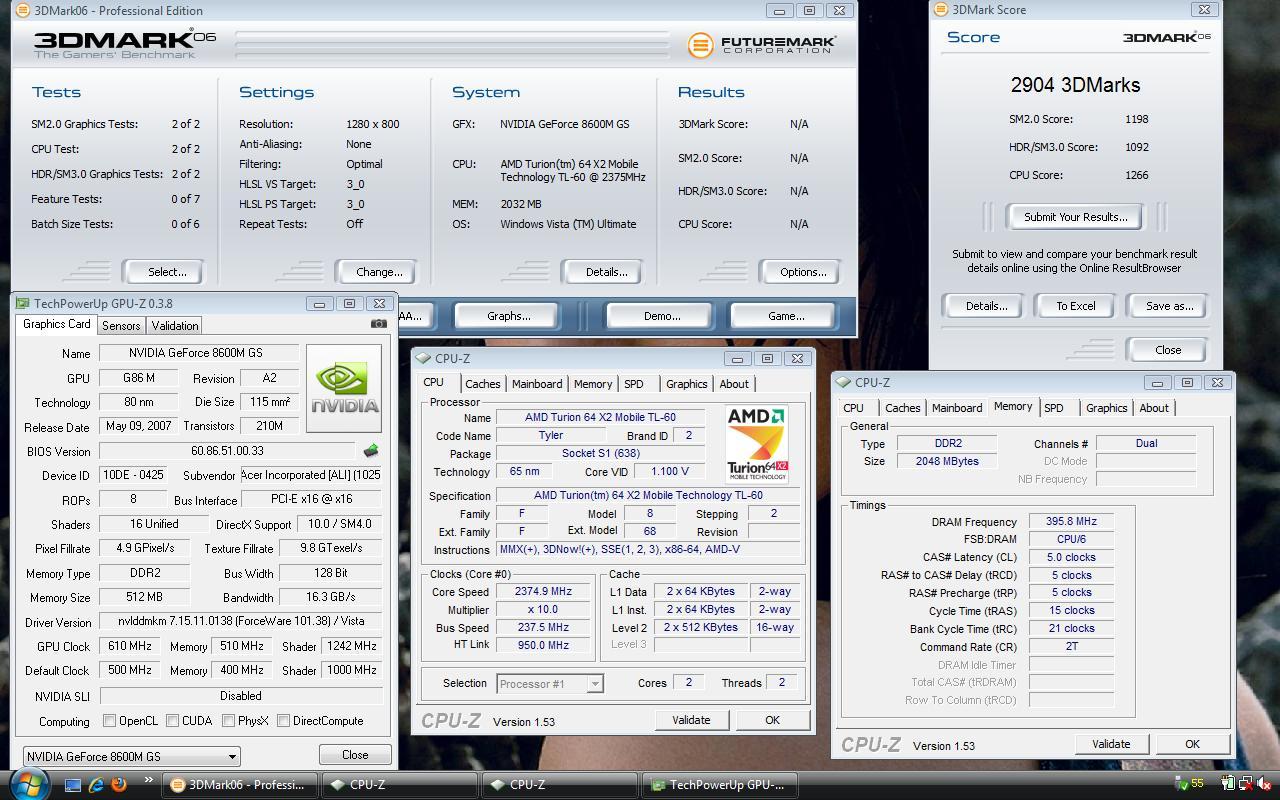Image resolution: width=1280 pixels, height=800 pixels.
Task: Click the GPU-Z Name field NVIDIA GeForce 8600M GS
Action: tap(199, 353)
